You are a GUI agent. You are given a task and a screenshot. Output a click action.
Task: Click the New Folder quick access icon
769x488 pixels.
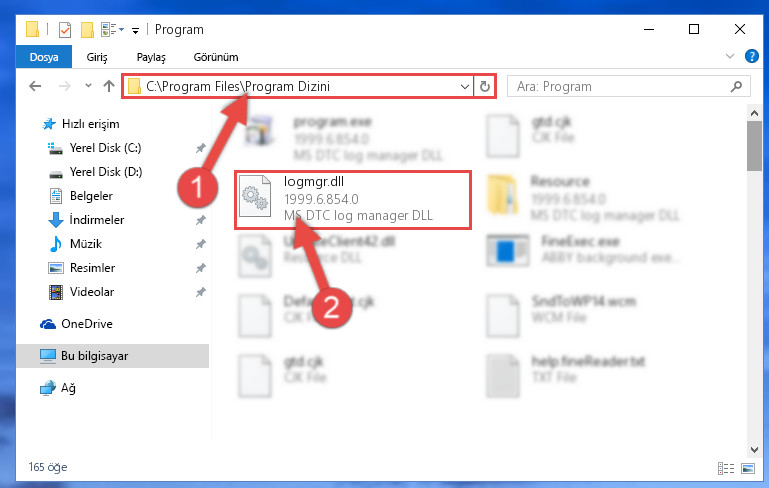(x=87, y=30)
